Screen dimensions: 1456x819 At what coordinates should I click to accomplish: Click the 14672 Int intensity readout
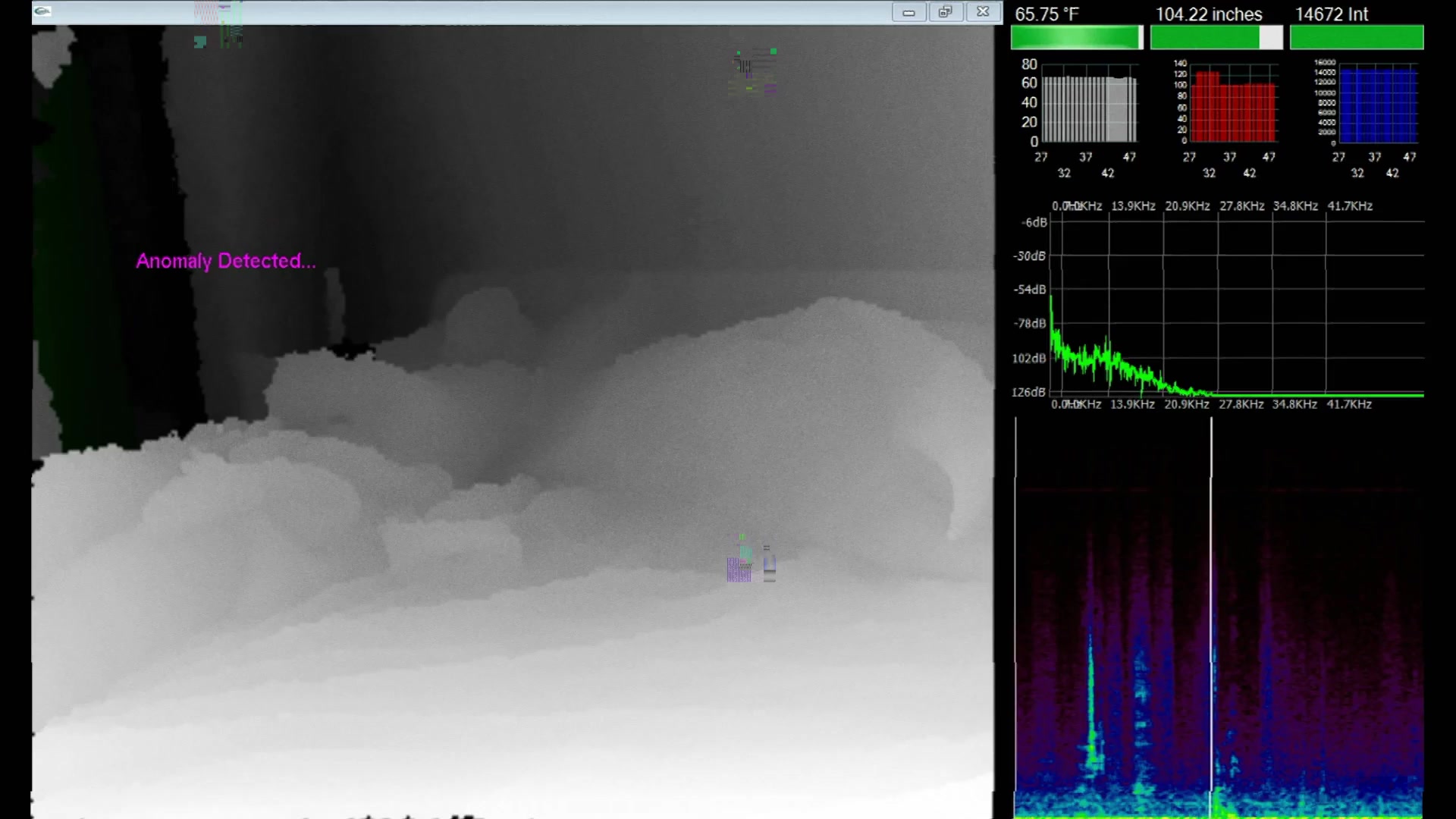pyautogui.click(x=1331, y=14)
